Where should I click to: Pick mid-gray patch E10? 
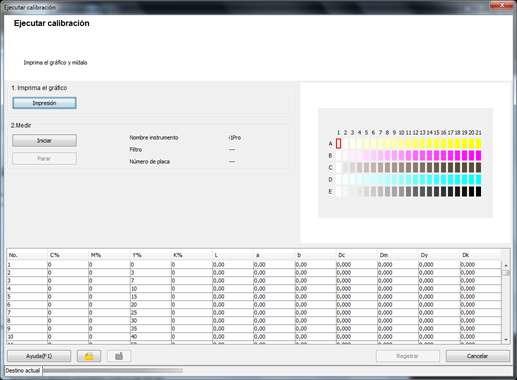[x=401, y=191]
